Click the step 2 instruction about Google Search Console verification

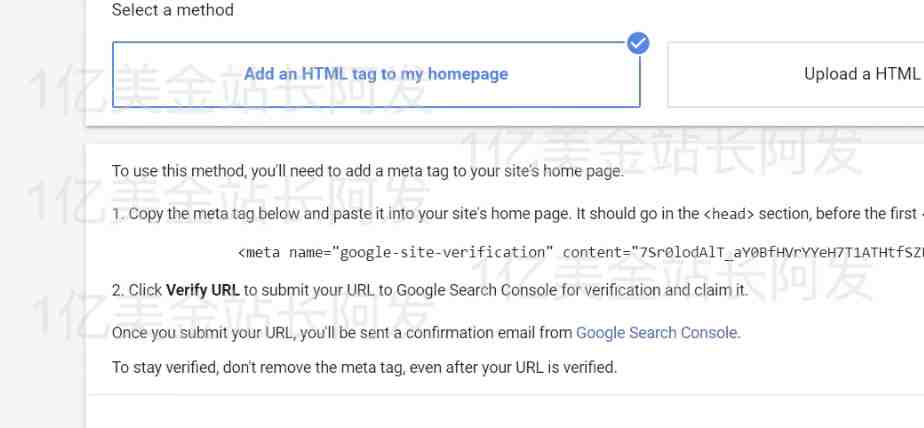(430, 290)
